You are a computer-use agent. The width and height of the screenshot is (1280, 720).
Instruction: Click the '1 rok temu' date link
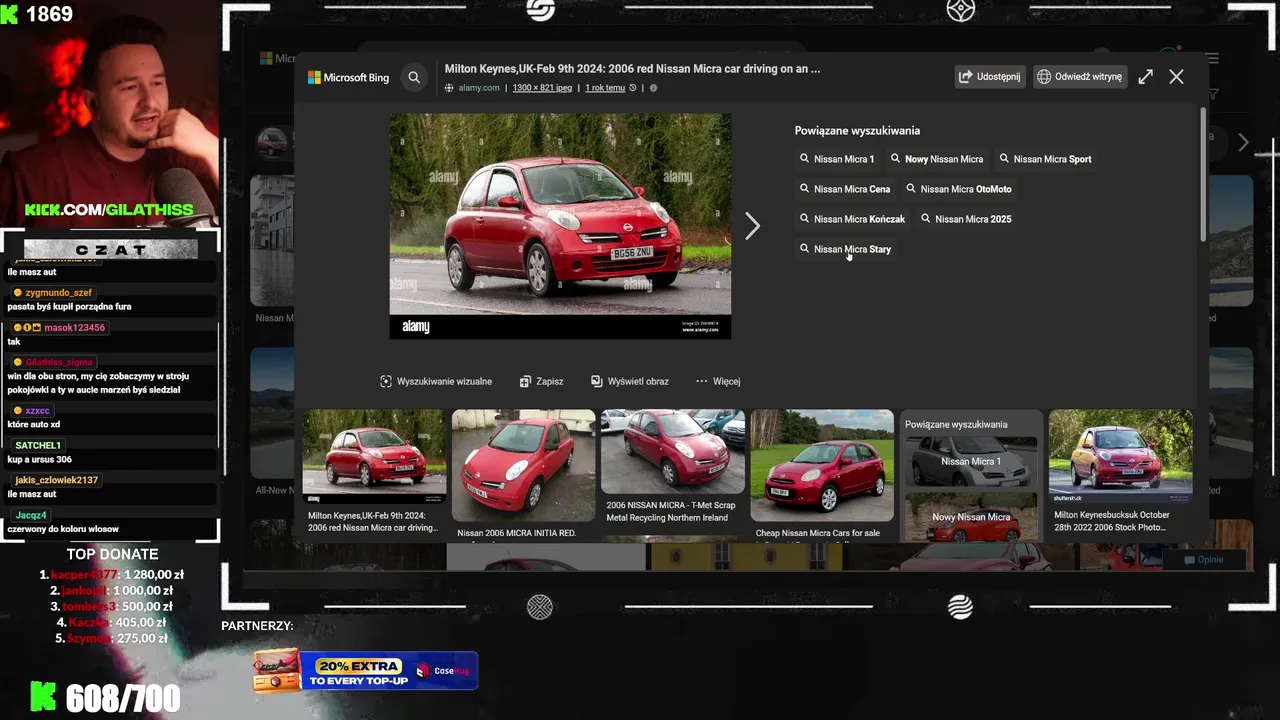coord(605,88)
